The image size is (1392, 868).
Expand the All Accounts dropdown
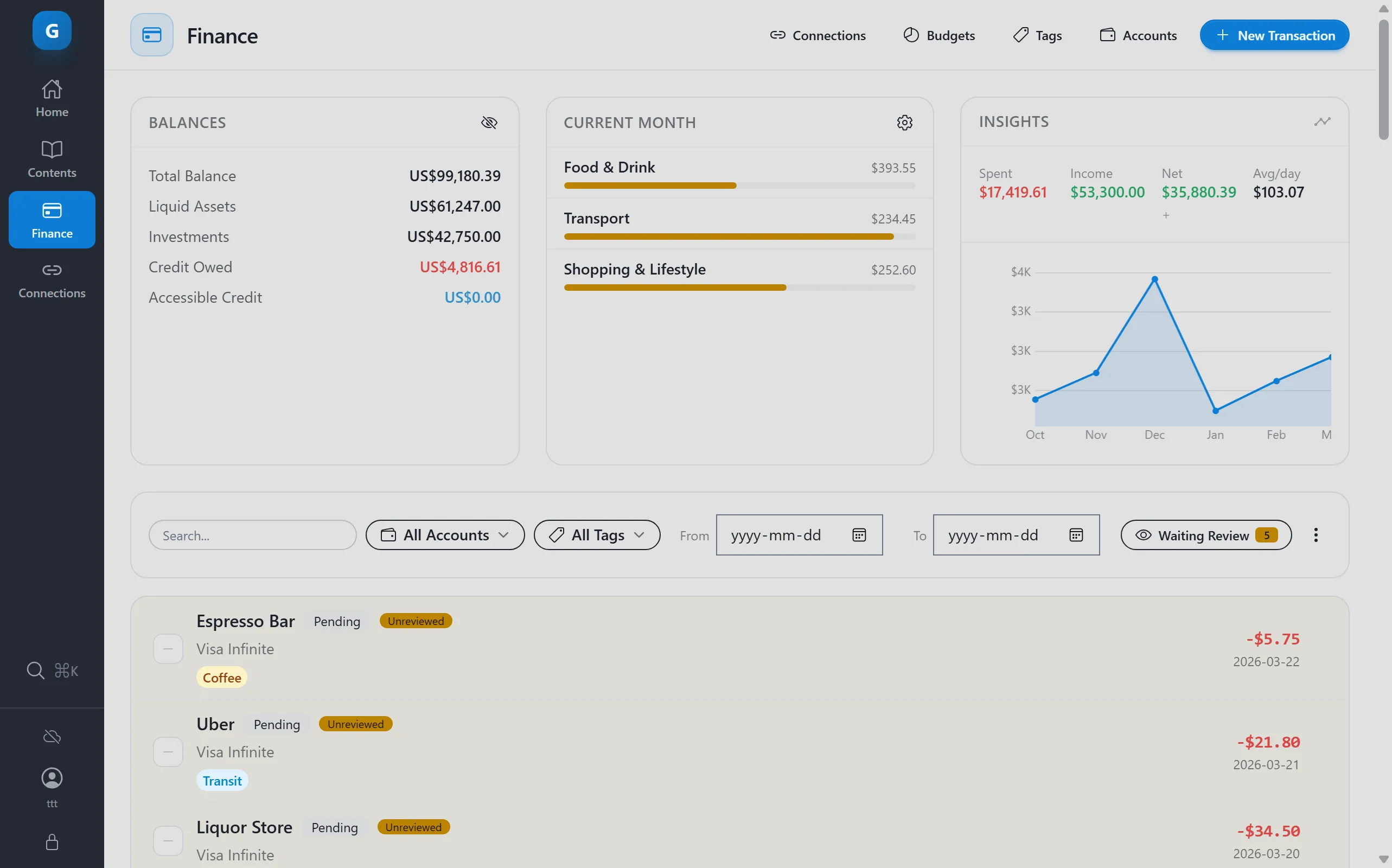[445, 534]
